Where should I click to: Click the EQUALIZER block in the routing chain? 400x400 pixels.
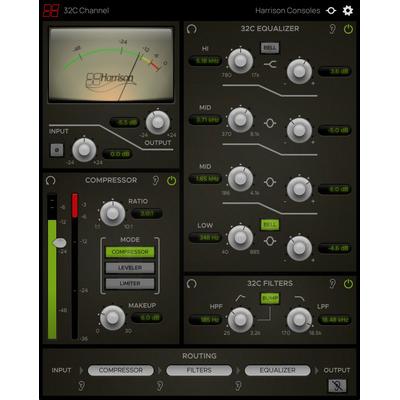(x=277, y=370)
